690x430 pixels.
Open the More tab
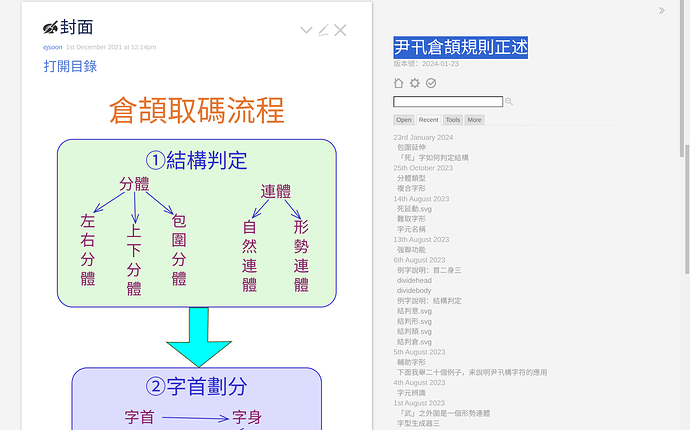(x=474, y=120)
